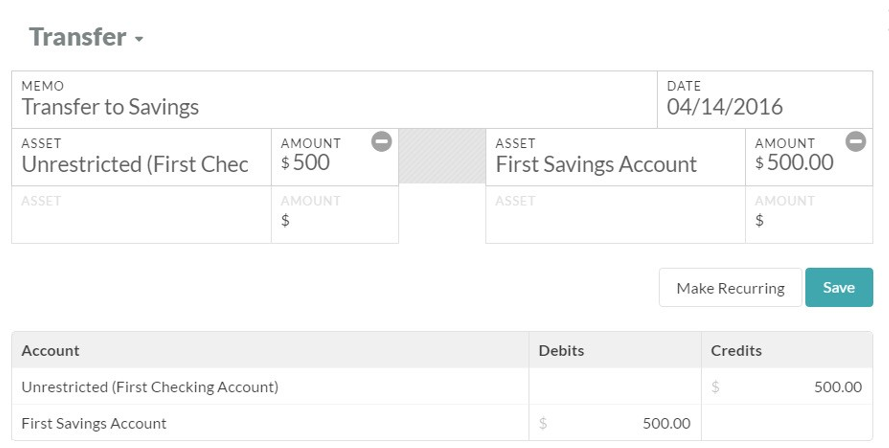889x448 pixels.
Task: Click the empty left asset field
Action: (141, 215)
